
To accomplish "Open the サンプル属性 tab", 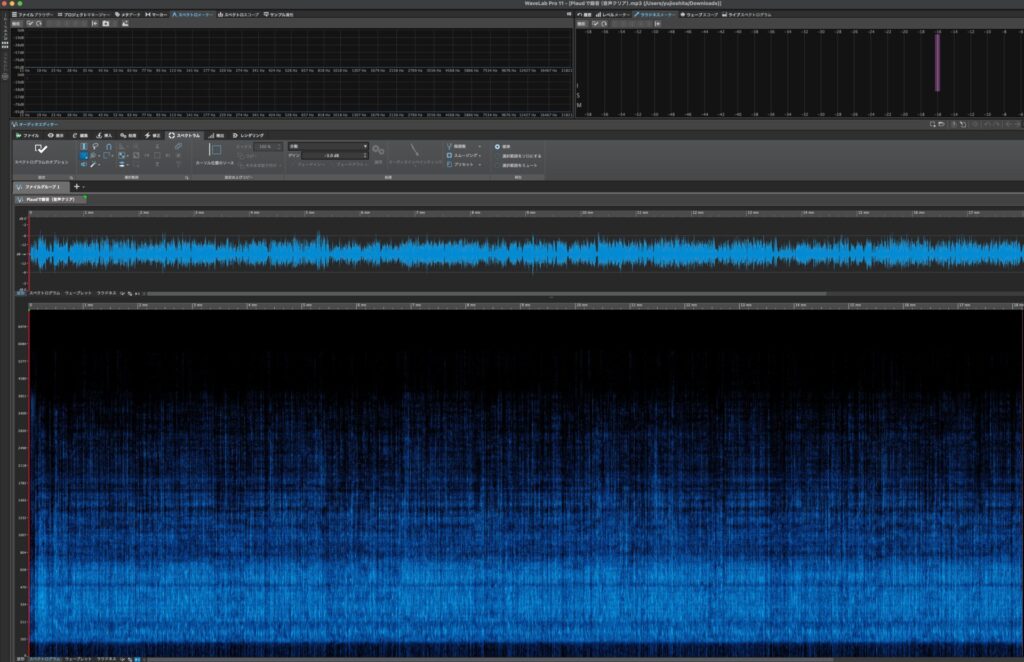I will (279, 14).
